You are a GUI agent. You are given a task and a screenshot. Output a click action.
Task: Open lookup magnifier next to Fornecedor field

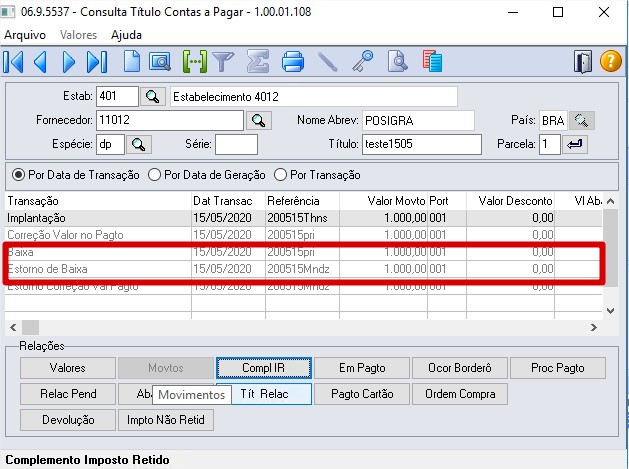258,120
